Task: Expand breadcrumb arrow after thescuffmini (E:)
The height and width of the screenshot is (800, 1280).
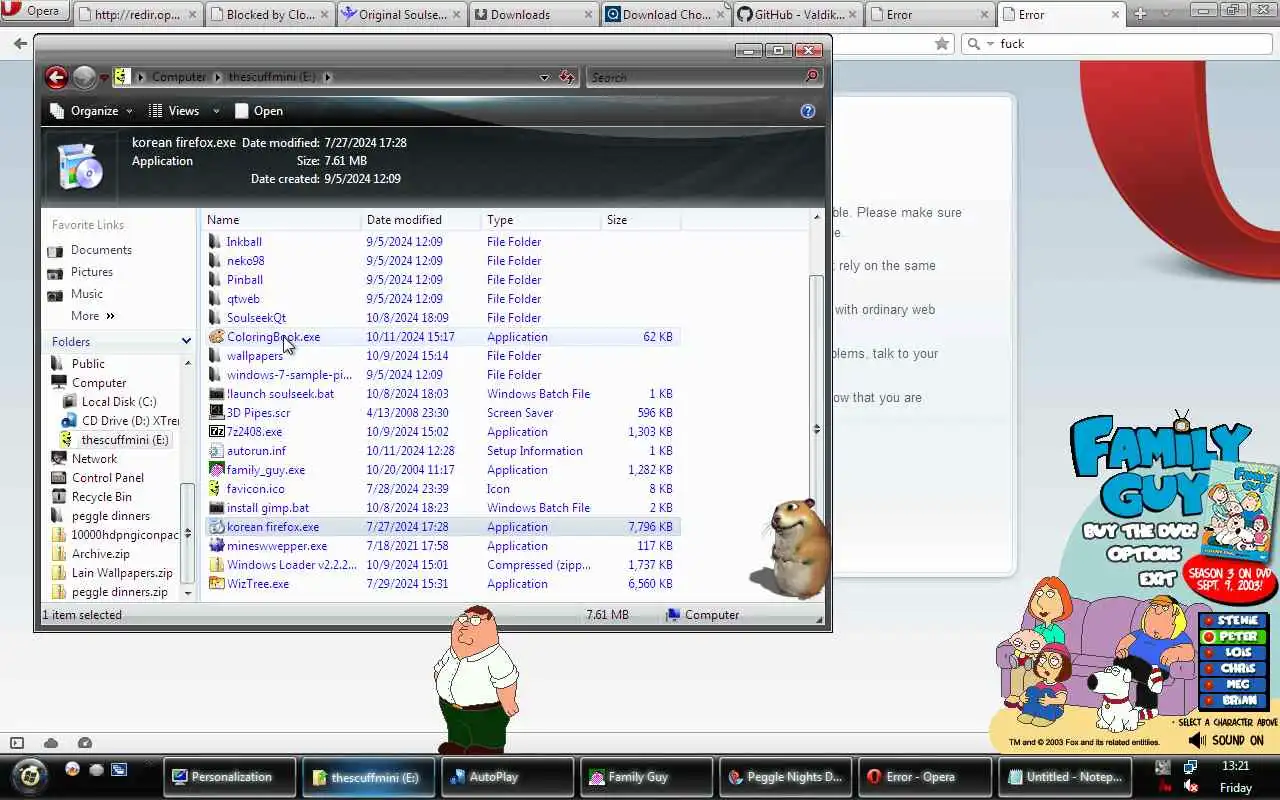Action: (x=327, y=77)
